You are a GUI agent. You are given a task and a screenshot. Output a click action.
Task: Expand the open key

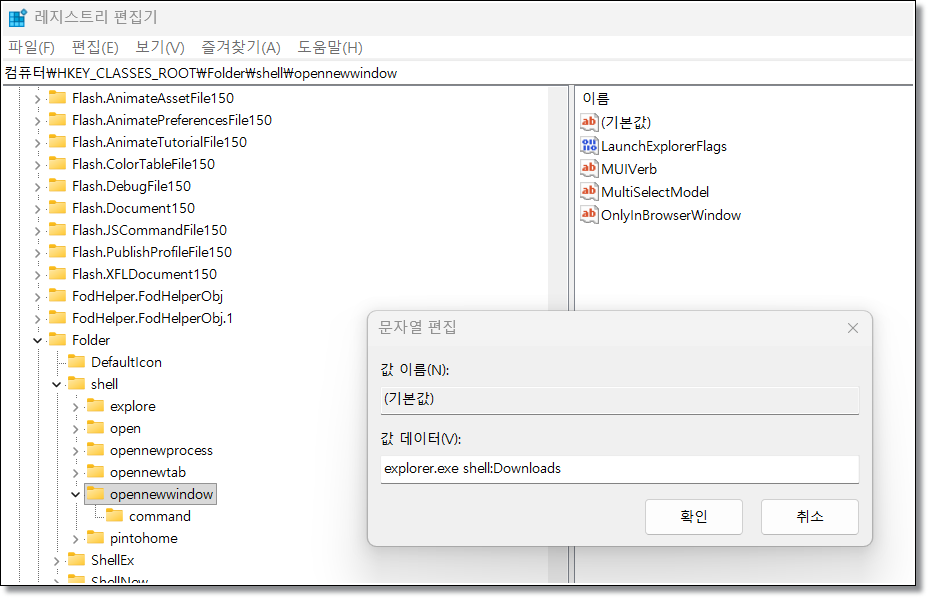tap(75, 429)
